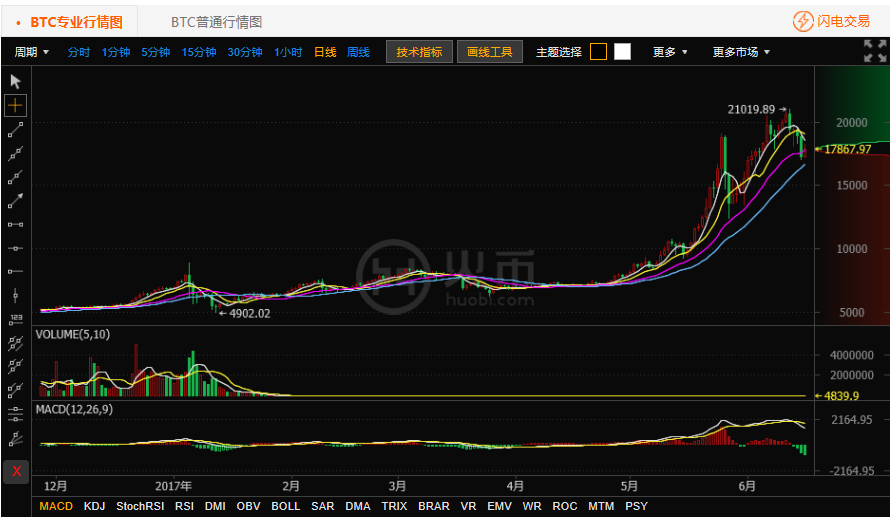Select the 15分钟 timeframe

point(198,52)
